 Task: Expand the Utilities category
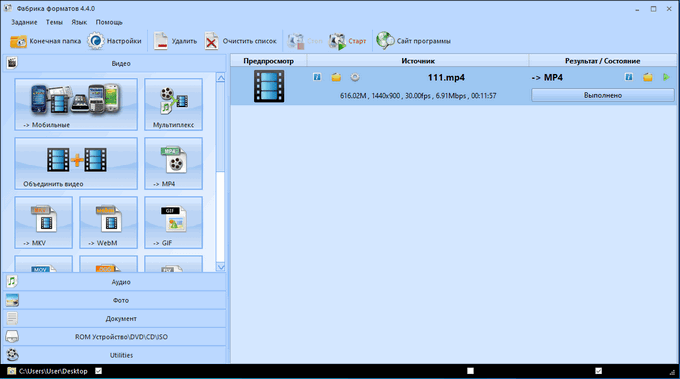115,355
